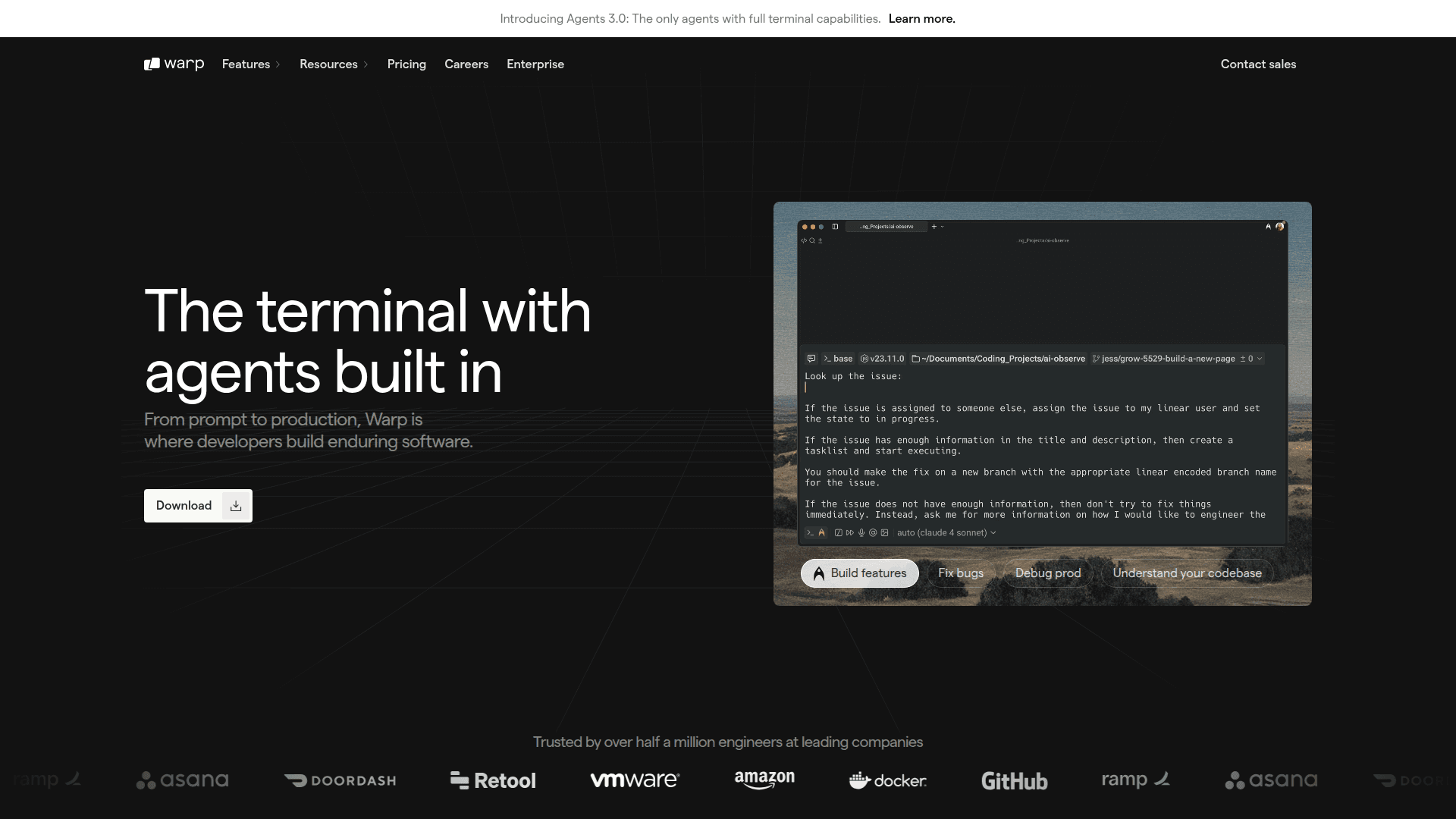The image size is (1456, 819).
Task: Select the Build features tab
Action: click(859, 573)
